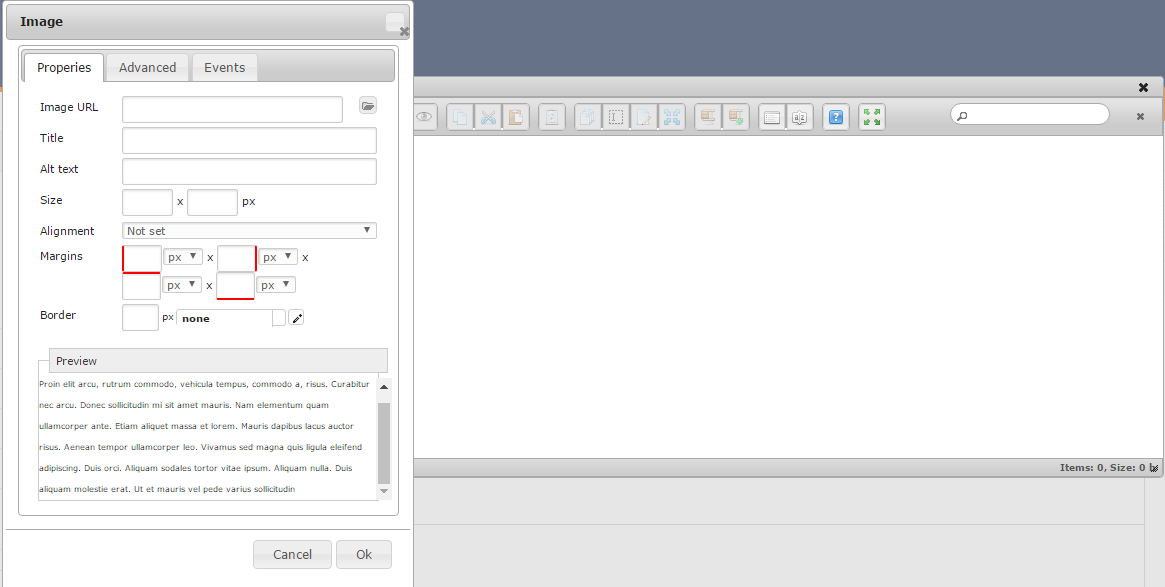Switch to the Events tab
This screenshot has height=587, width=1165.
point(224,68)
